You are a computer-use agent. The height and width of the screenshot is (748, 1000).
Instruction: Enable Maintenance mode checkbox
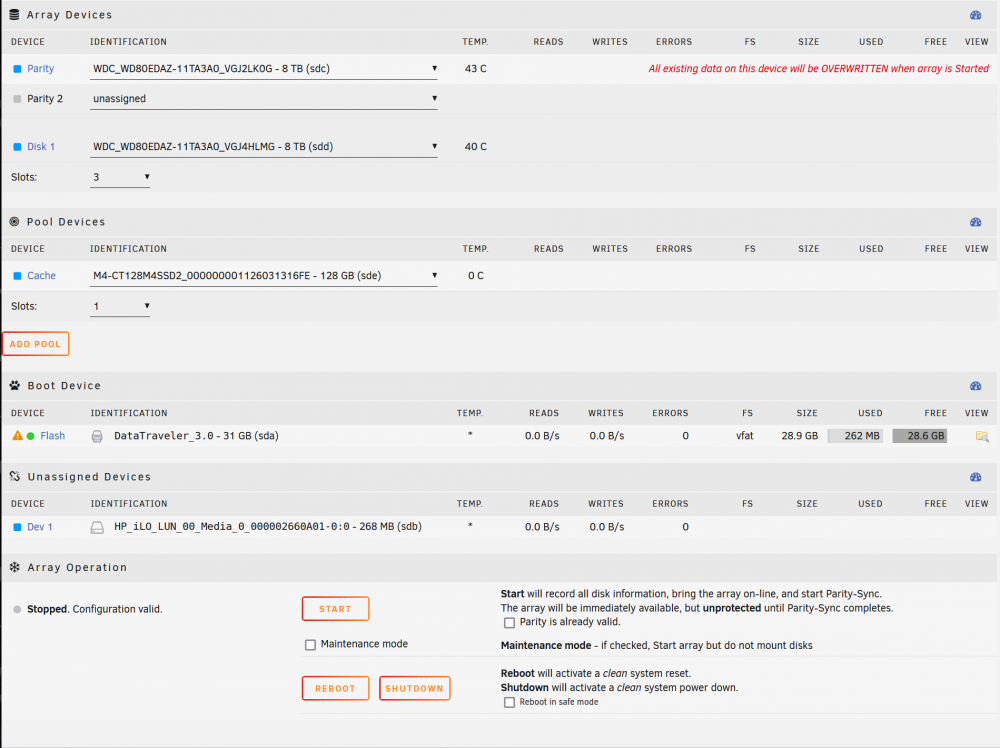point(310,645)
